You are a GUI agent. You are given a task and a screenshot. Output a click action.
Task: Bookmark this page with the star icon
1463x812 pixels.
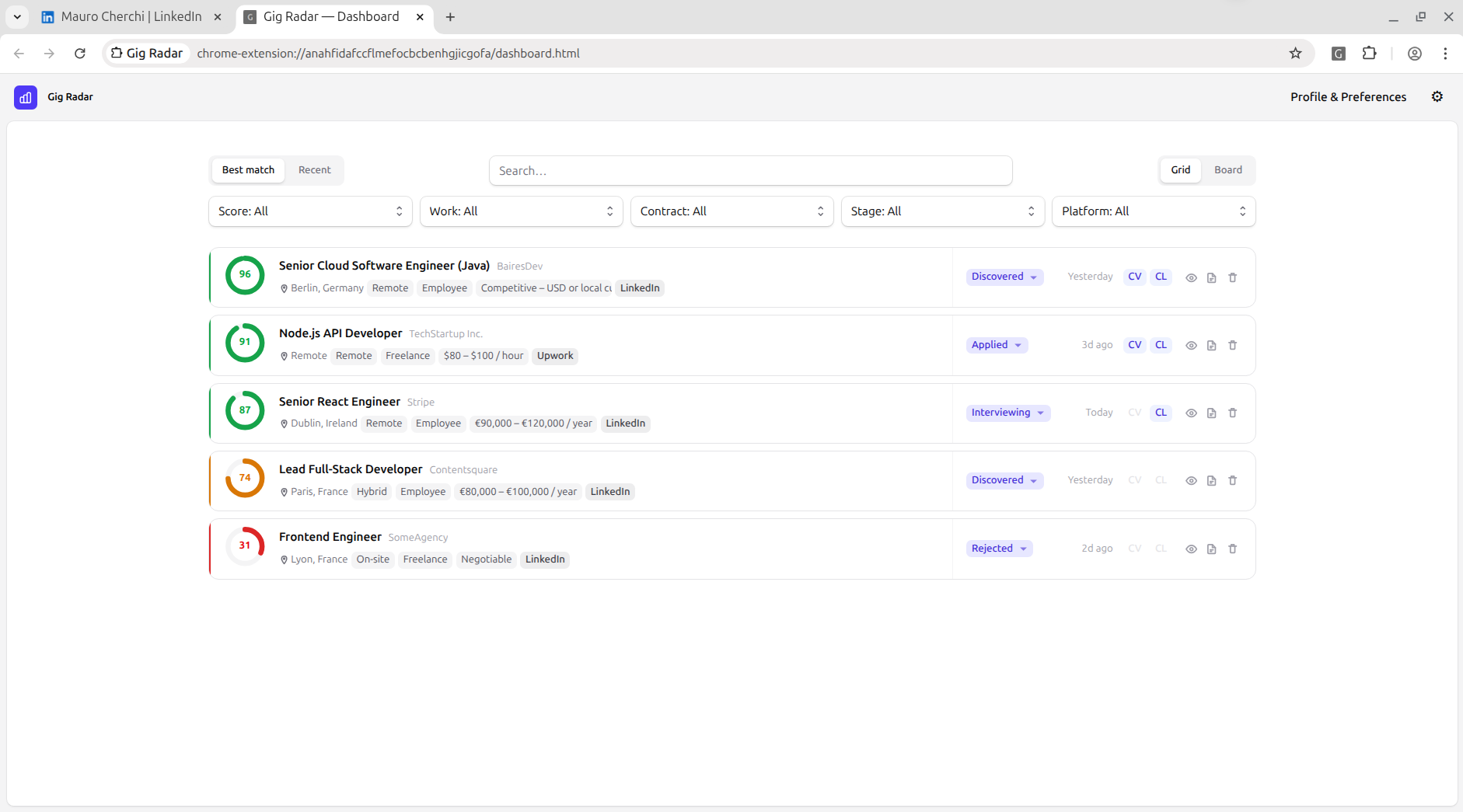[x=1295, y=53]
